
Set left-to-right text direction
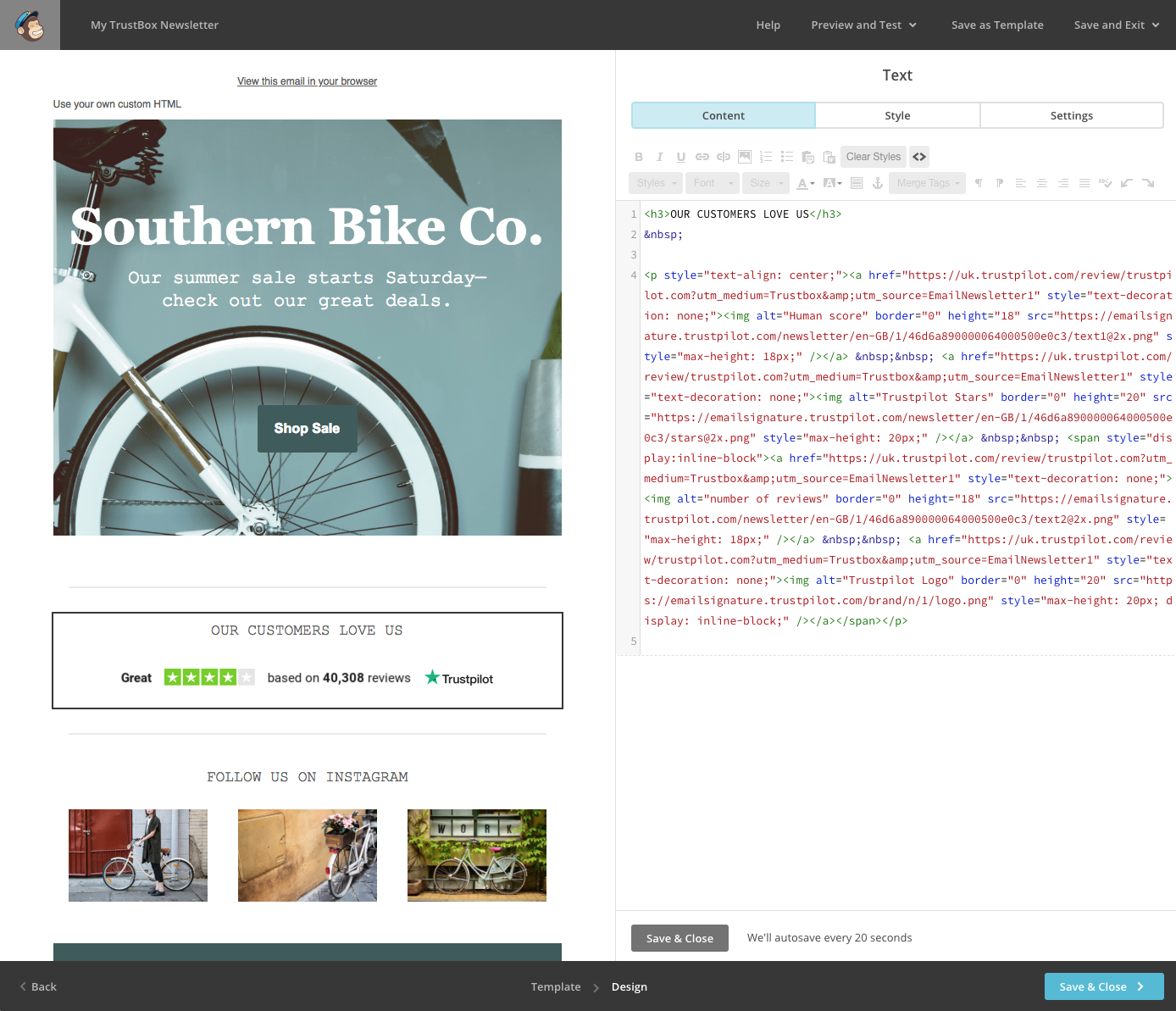tap(979, 183)
